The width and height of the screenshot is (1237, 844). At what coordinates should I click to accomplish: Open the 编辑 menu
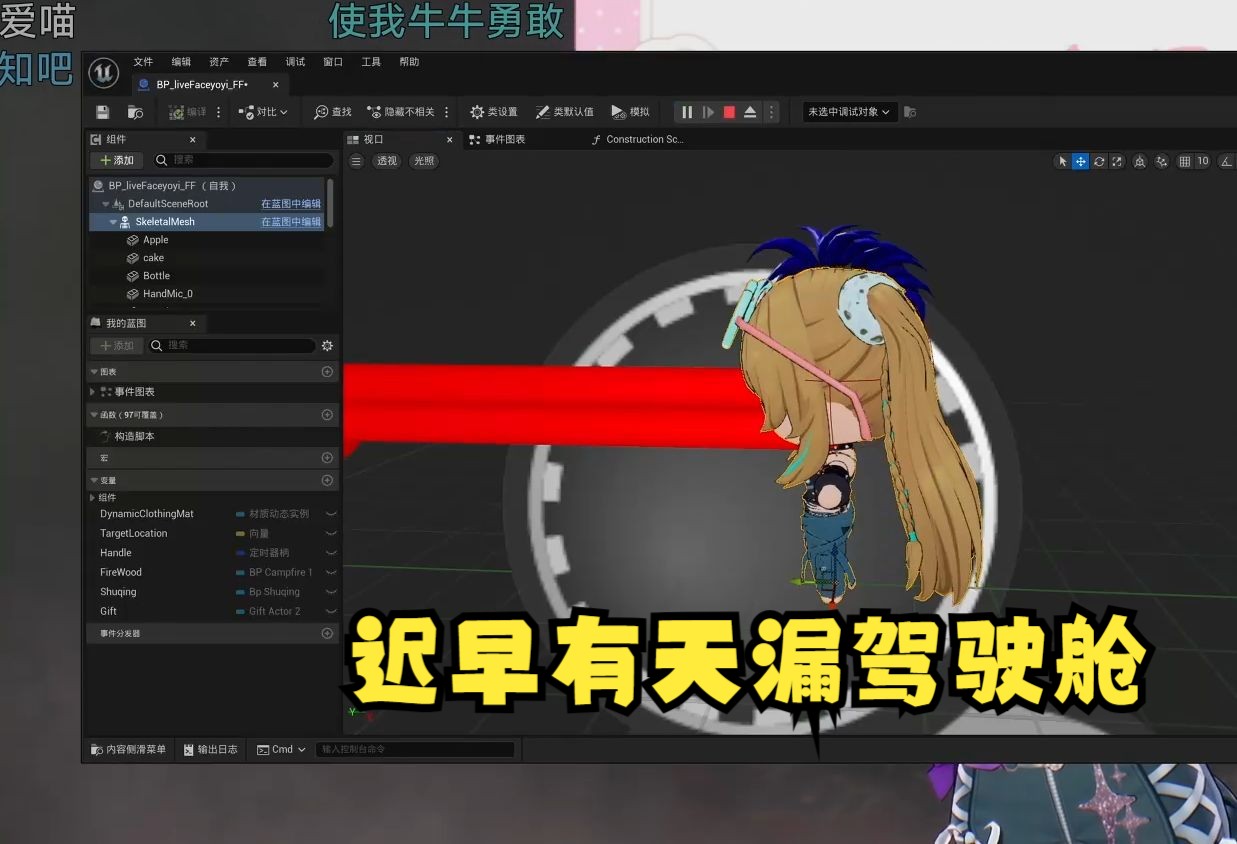coord(181,62)
